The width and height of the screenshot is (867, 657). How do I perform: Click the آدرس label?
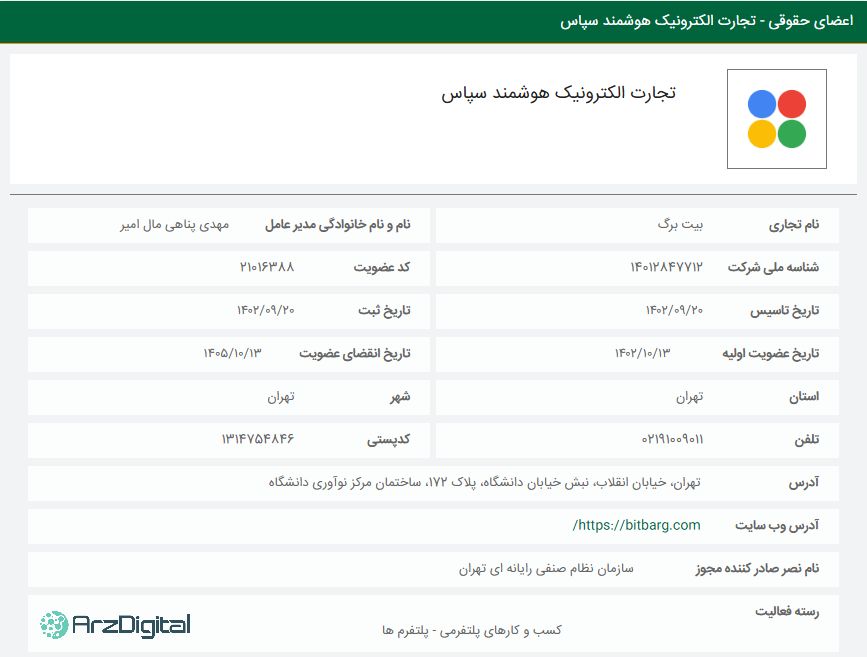pyautogui.click(x=804, y=483)
